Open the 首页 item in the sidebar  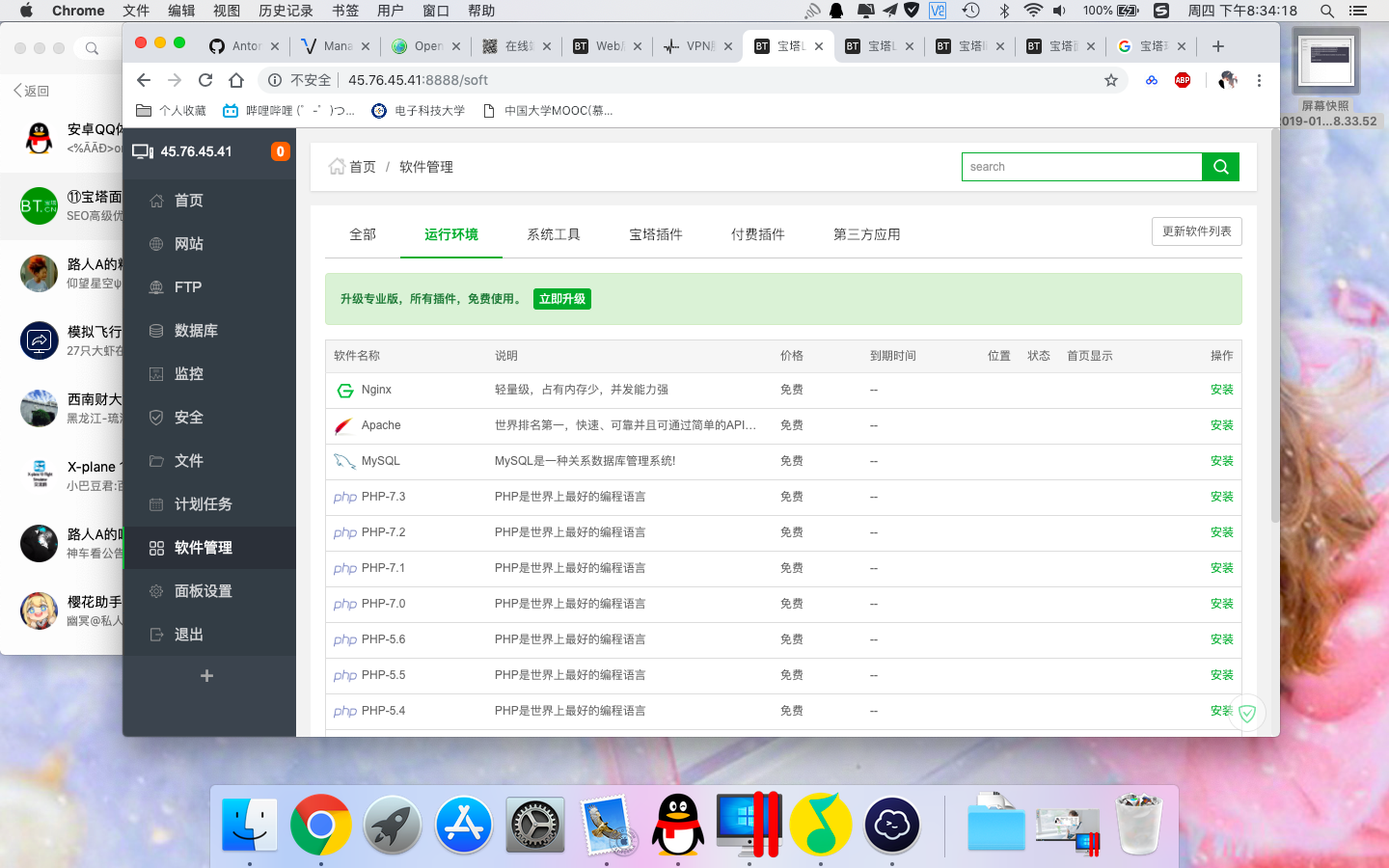pyautogui.click(x=209, y=201)
